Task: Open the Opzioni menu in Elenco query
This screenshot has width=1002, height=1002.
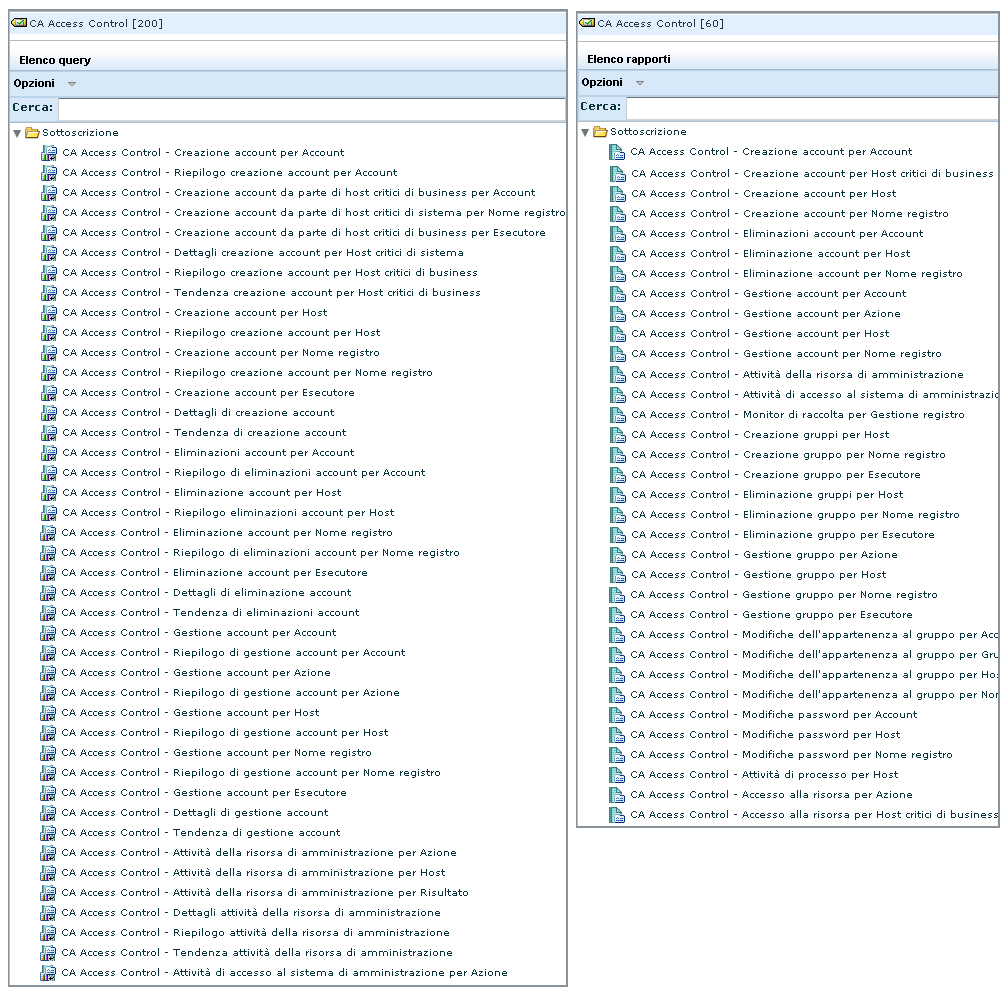Action: [x=33, y=84]
